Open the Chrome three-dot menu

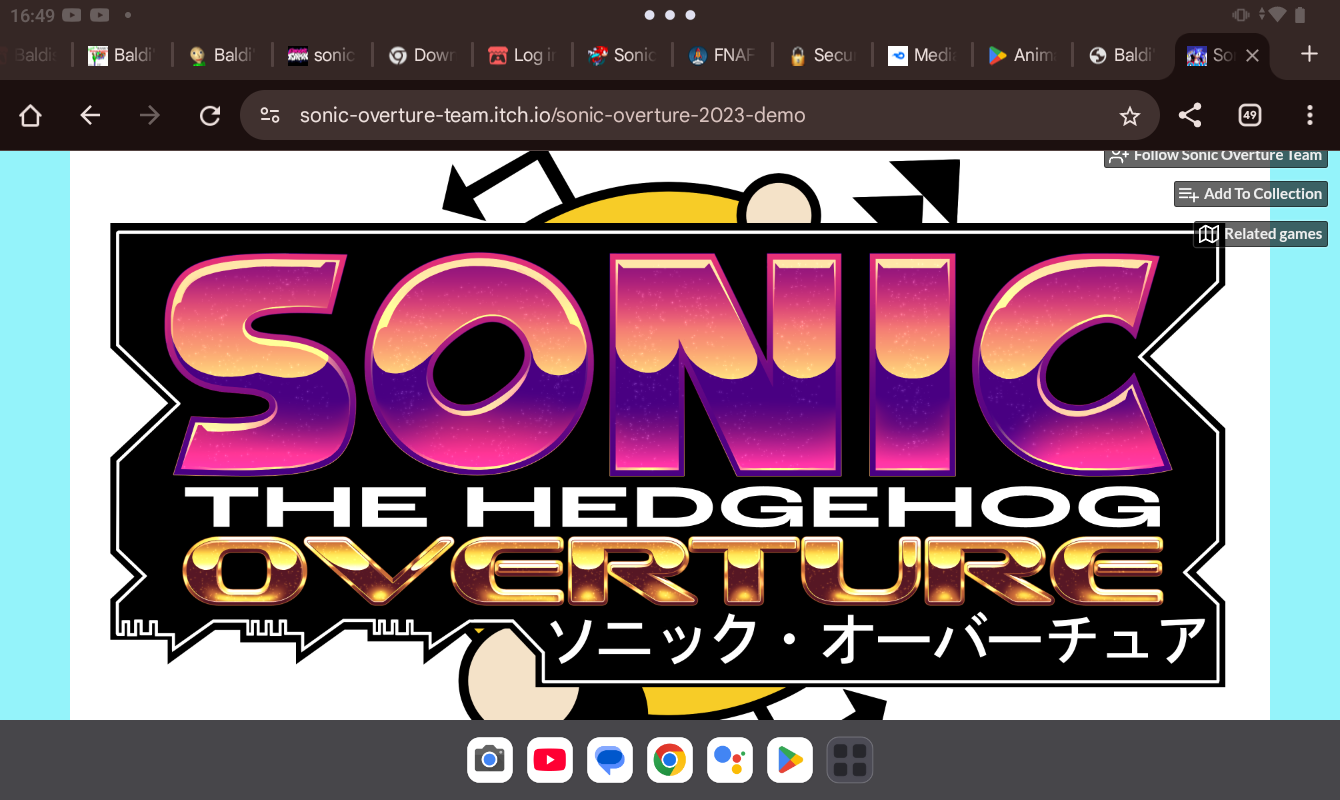[x=1310, y=116]
